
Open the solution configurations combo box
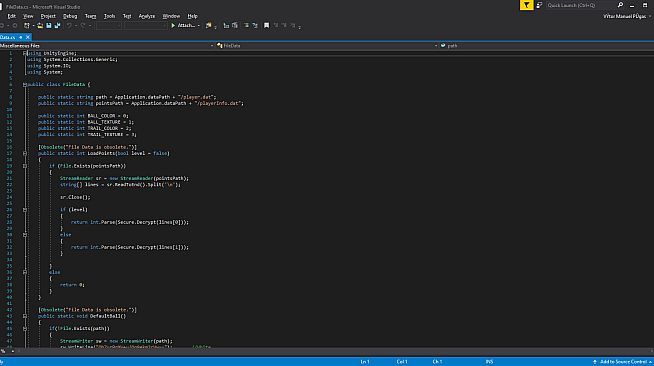tap(108, 25)
